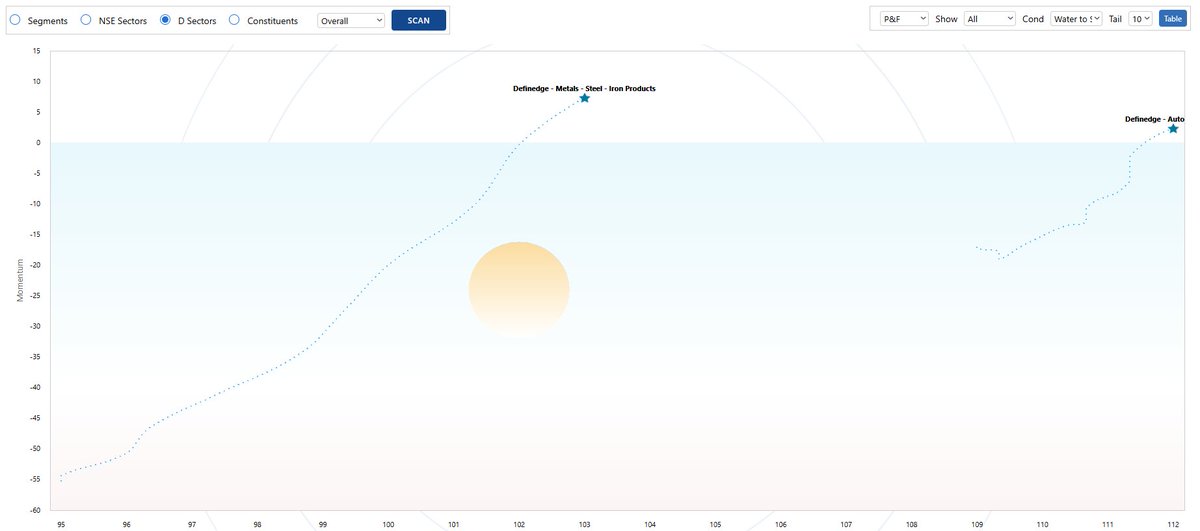Choose the D Sectors radio option

coord(165,20)
